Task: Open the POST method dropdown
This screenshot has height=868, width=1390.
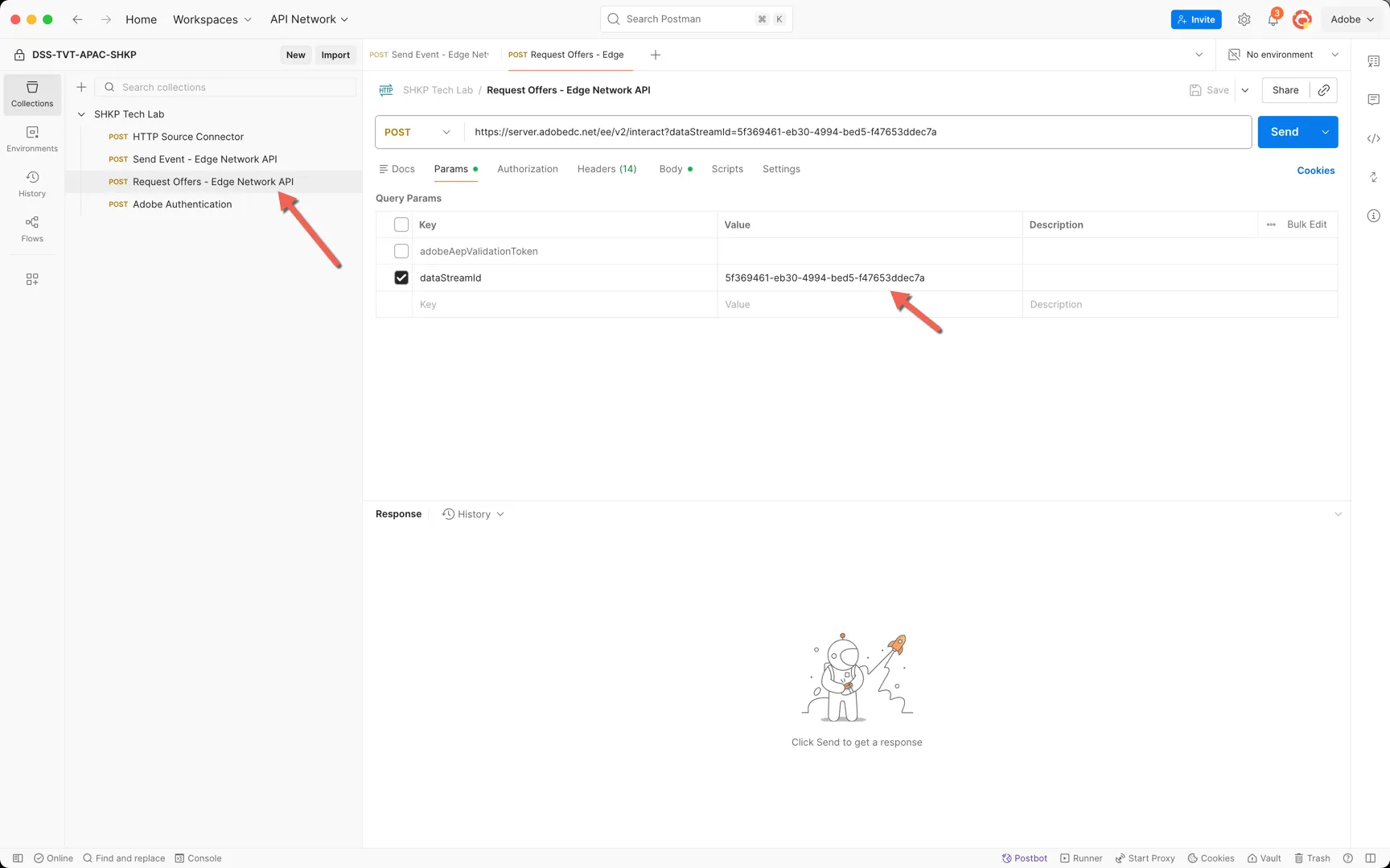Action: (419, 132)
